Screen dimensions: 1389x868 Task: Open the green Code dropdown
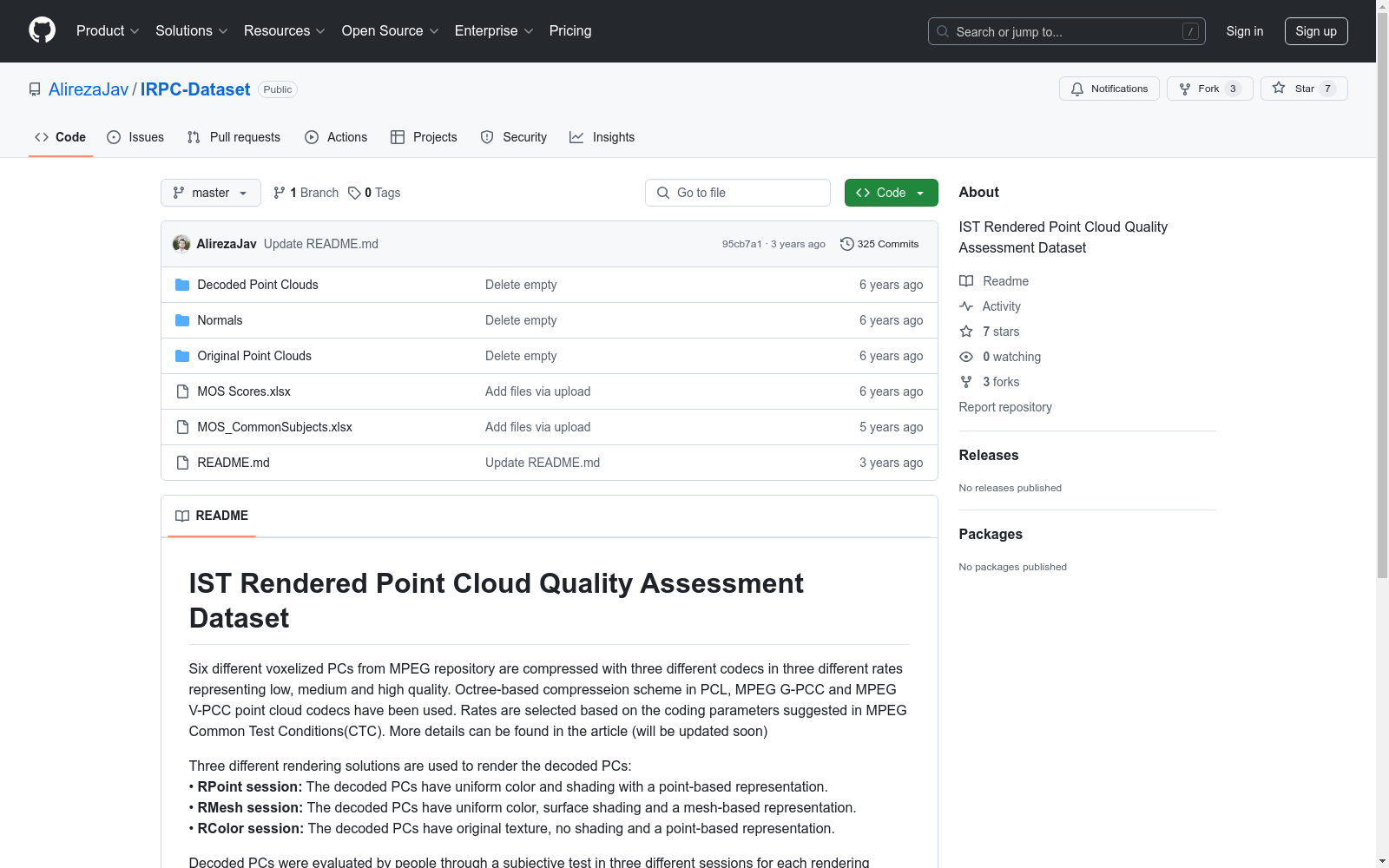coord(891,193)
